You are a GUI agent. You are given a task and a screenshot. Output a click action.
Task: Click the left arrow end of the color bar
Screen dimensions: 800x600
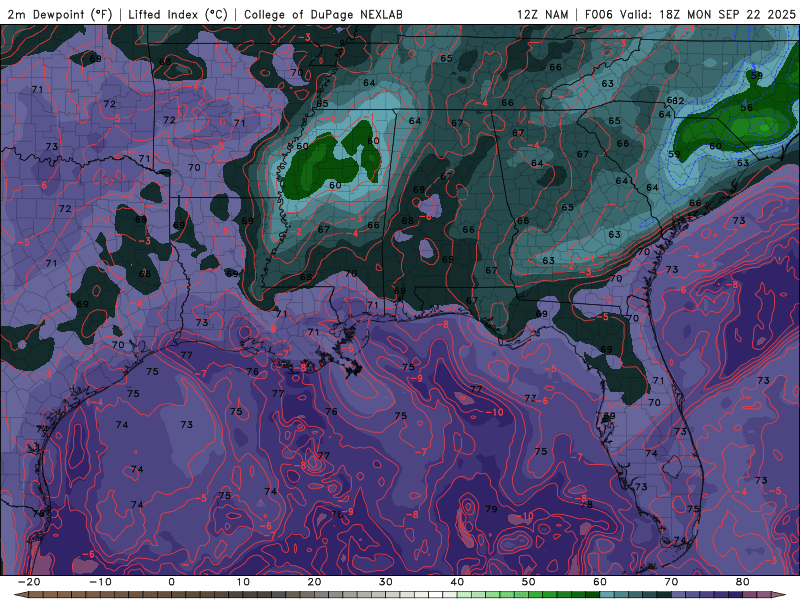pyautogui.click(x=20, y=595)
